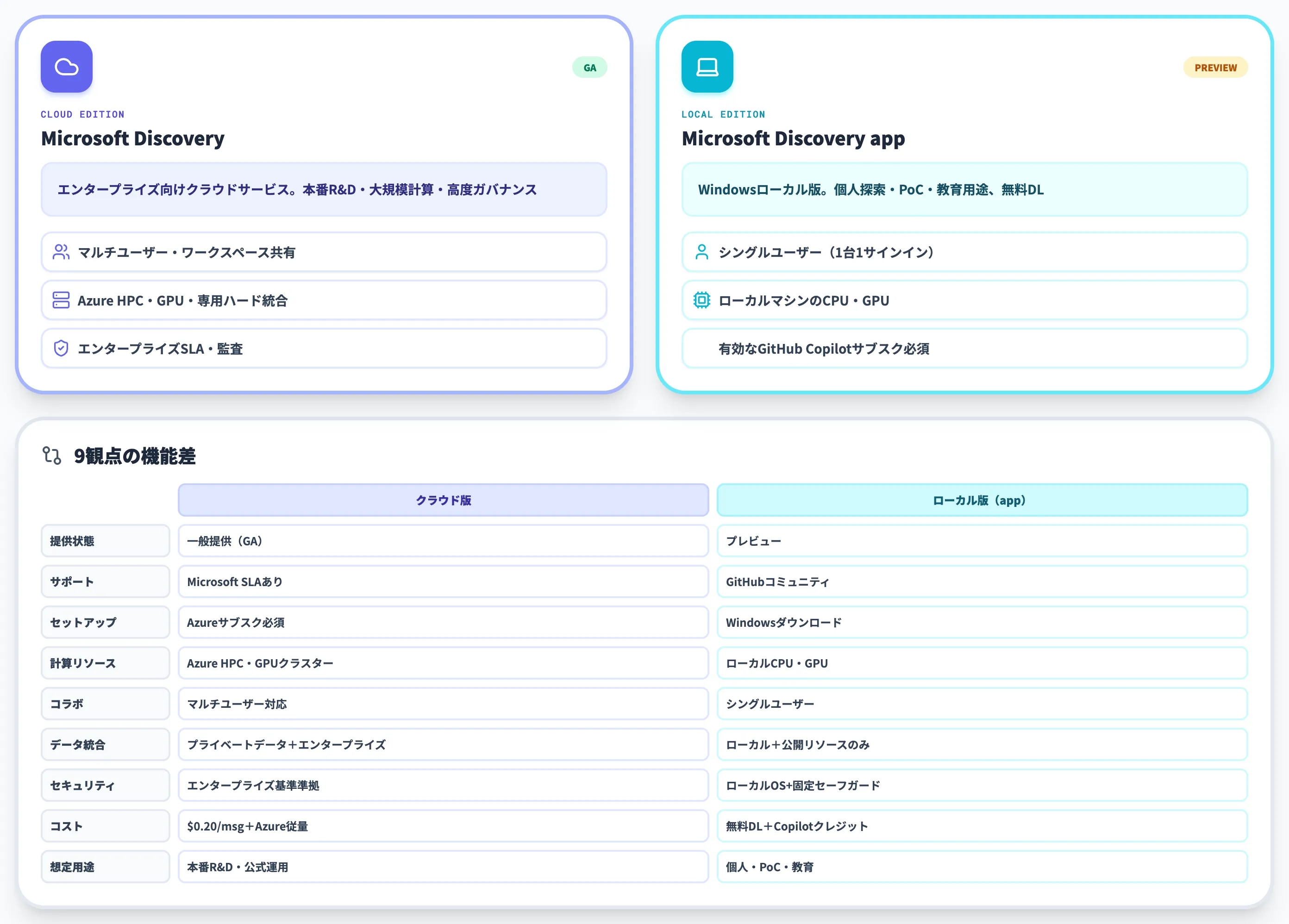Click the ローカルOS+固定セーフガード cell
Viewport: 1289px width, 924px height.
click(x=982, y=785)
